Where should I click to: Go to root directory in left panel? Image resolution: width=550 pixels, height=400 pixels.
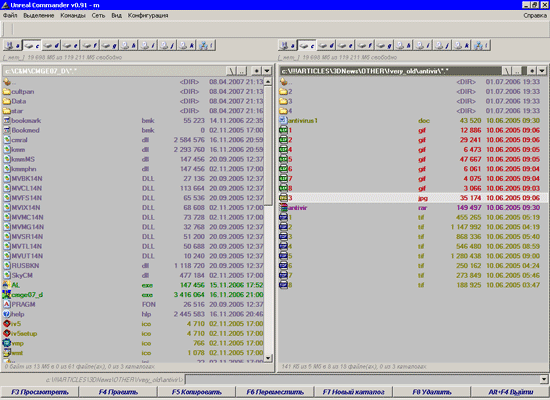(x=231, y=71)
